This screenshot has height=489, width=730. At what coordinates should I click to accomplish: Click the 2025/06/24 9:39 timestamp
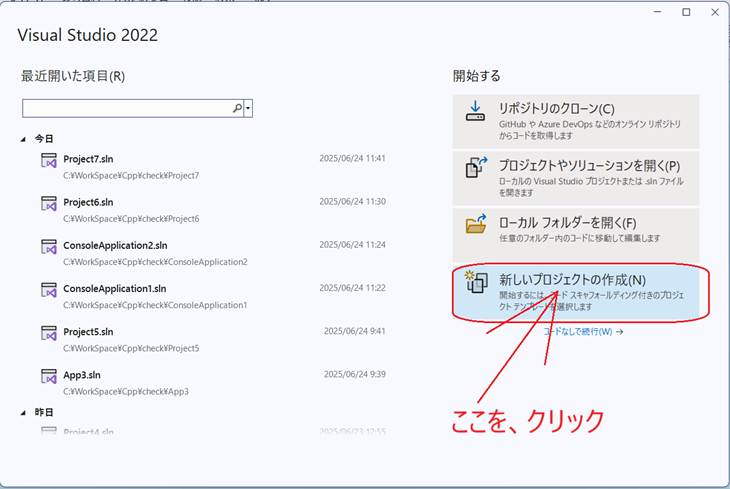point(355,374)
